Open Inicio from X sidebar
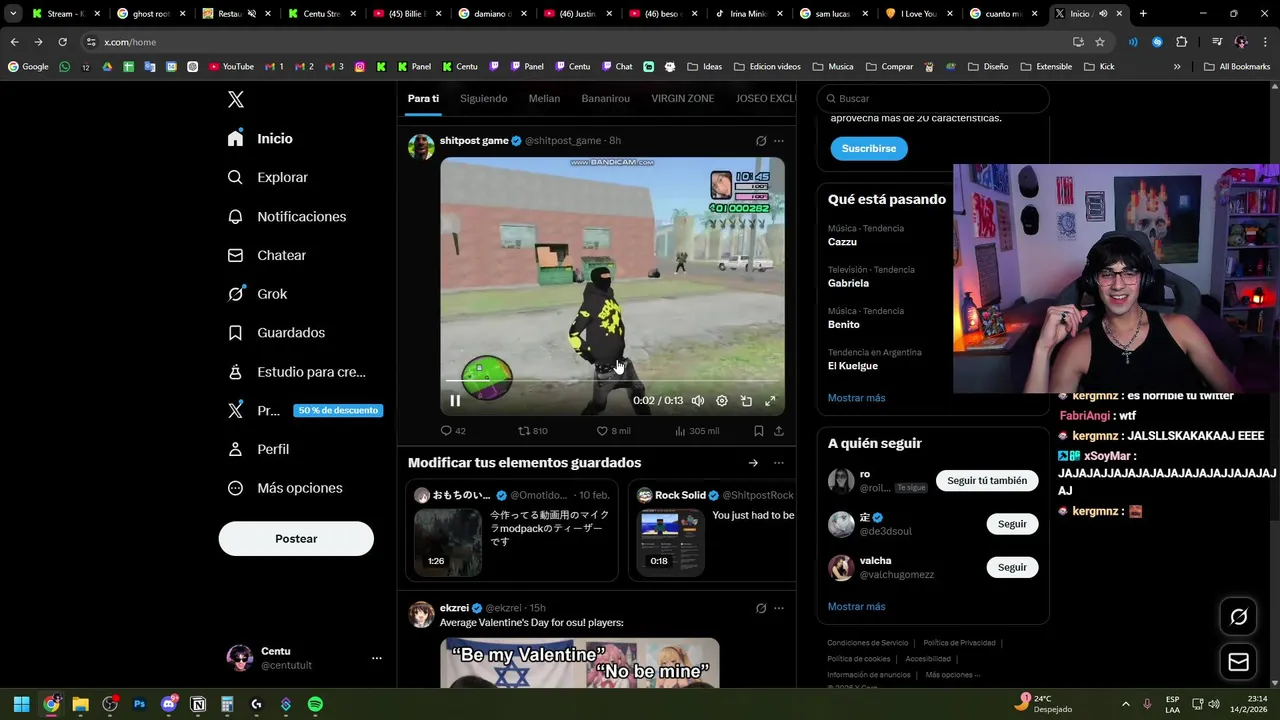 (260, 138)
